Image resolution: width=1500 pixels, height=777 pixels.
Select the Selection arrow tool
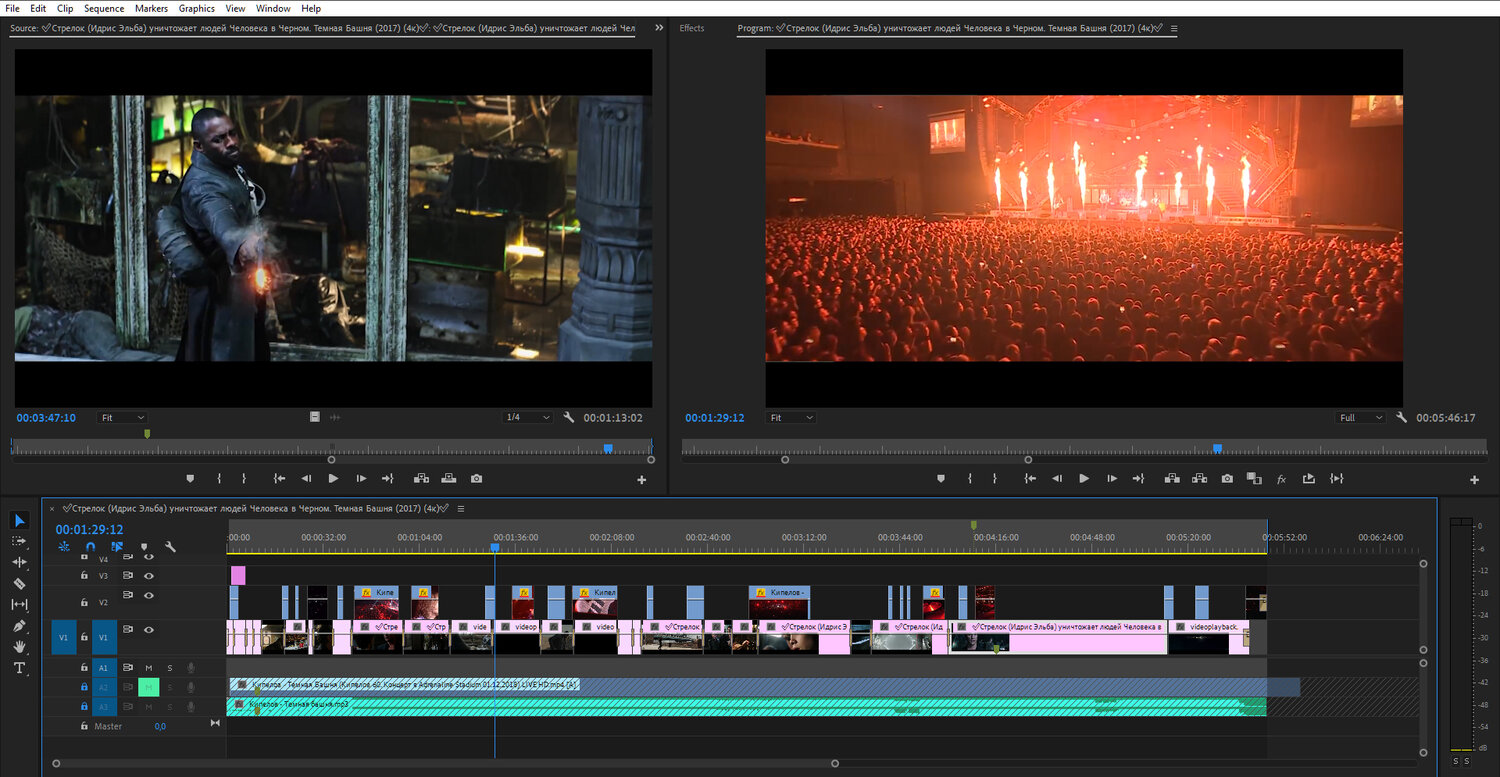coord(19,520)
